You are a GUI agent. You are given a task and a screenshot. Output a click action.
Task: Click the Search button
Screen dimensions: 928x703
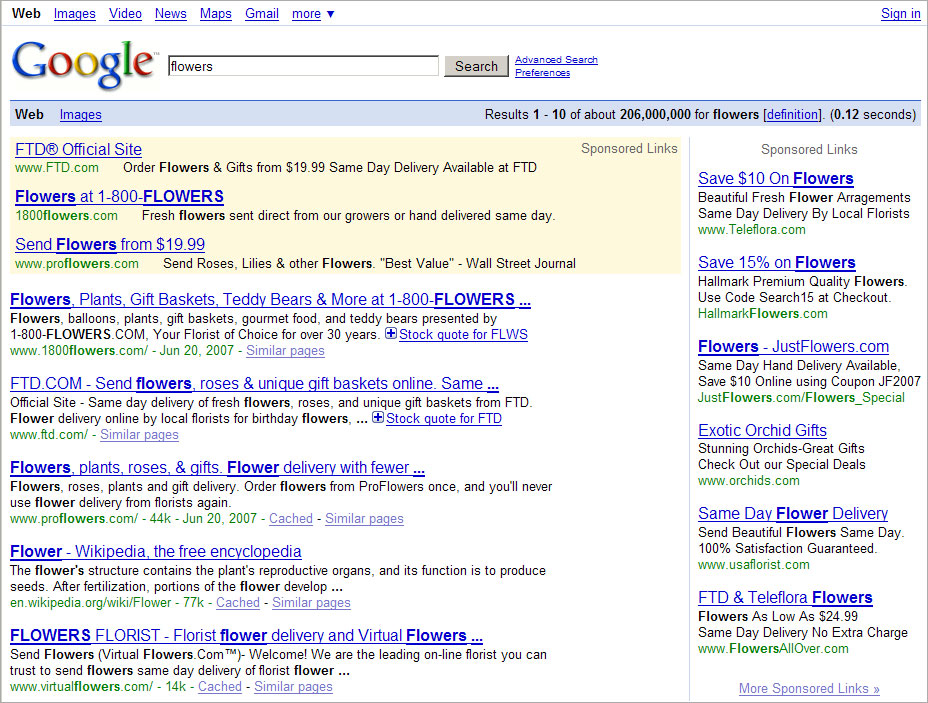click(476, 66)
